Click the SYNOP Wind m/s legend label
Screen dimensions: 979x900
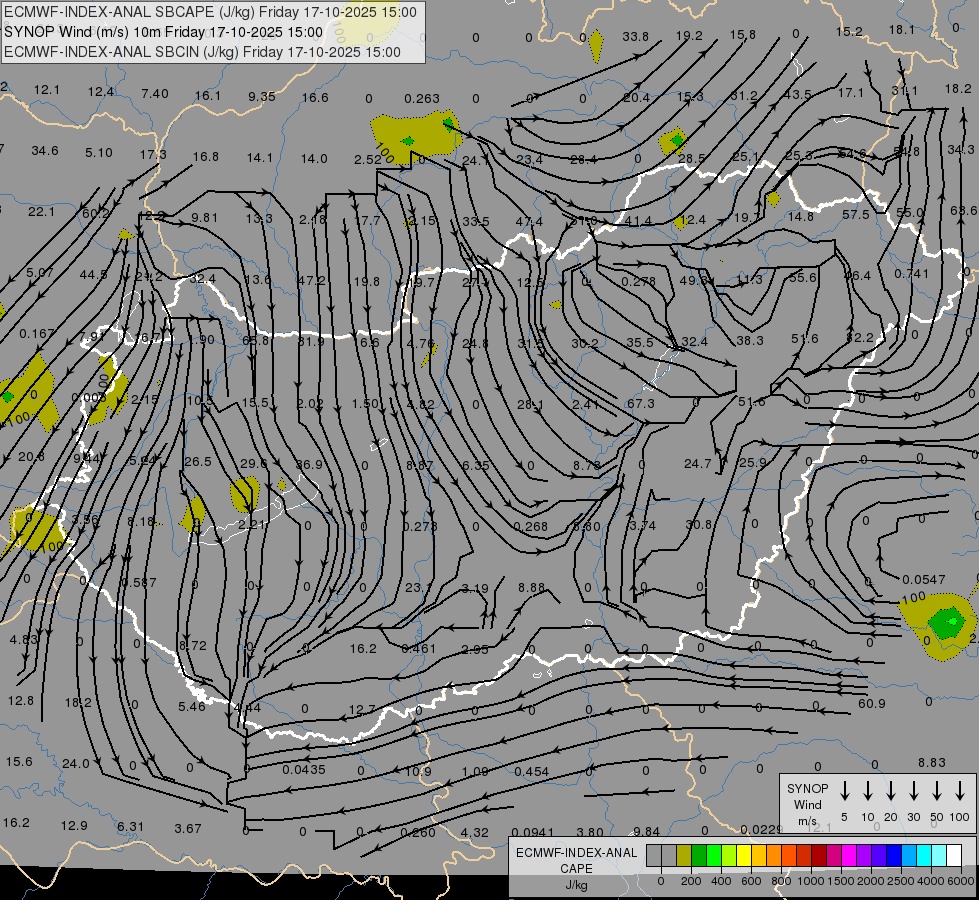pos(807,804)
